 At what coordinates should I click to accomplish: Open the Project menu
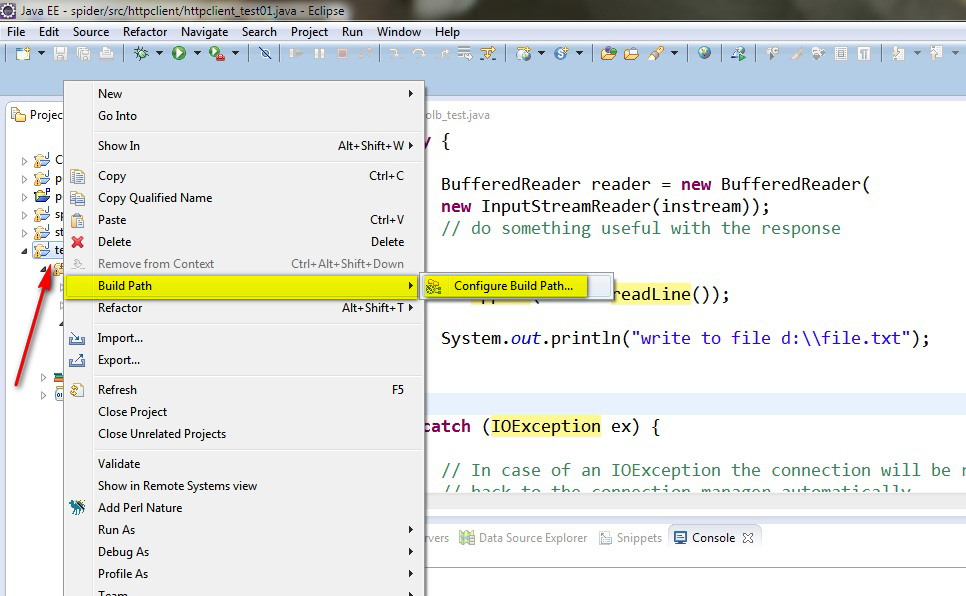(x=309, y=31)
